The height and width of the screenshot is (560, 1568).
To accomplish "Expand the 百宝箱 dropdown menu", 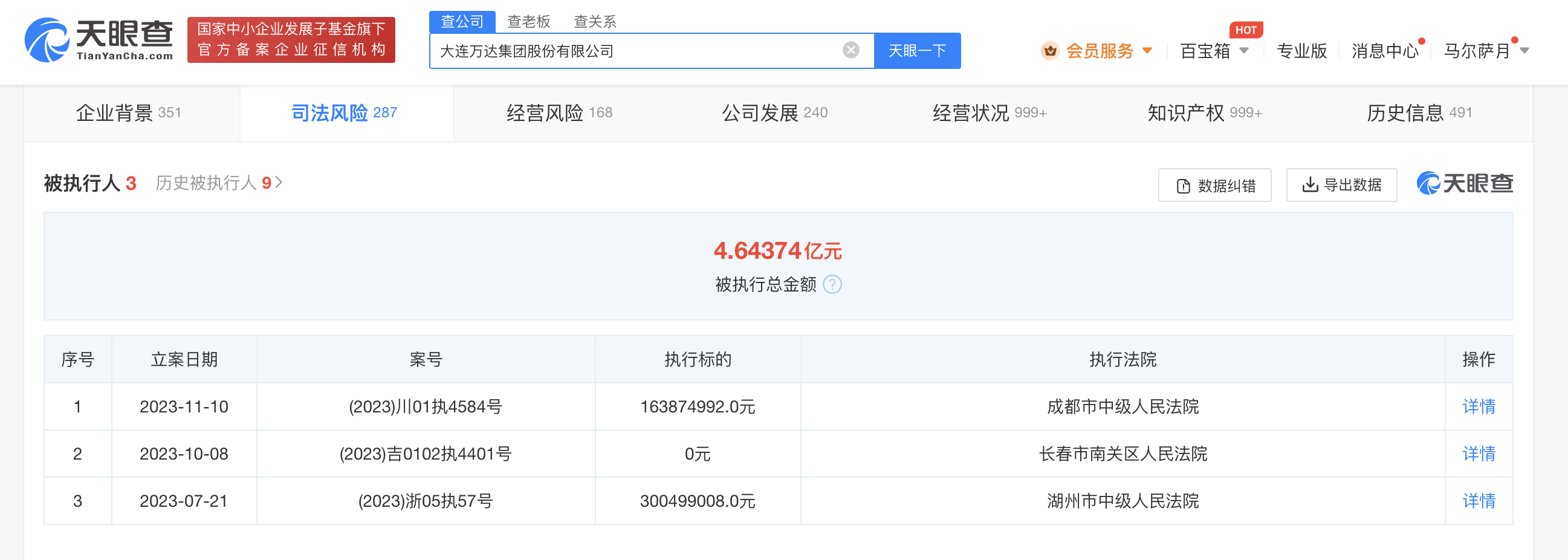I will tap(1244, 51).
